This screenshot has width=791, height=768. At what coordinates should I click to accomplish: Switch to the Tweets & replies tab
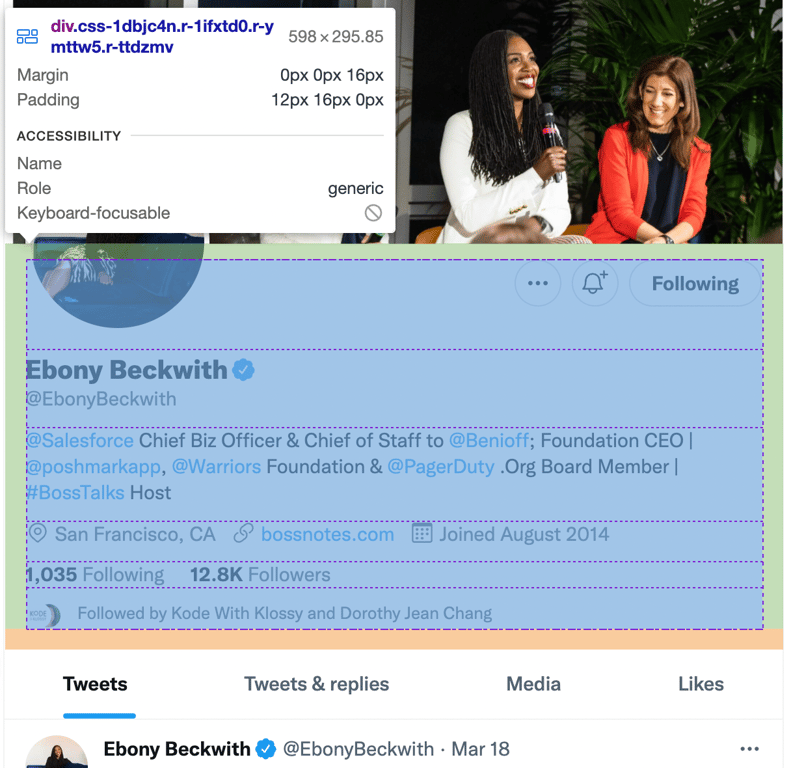pos(316,685)
